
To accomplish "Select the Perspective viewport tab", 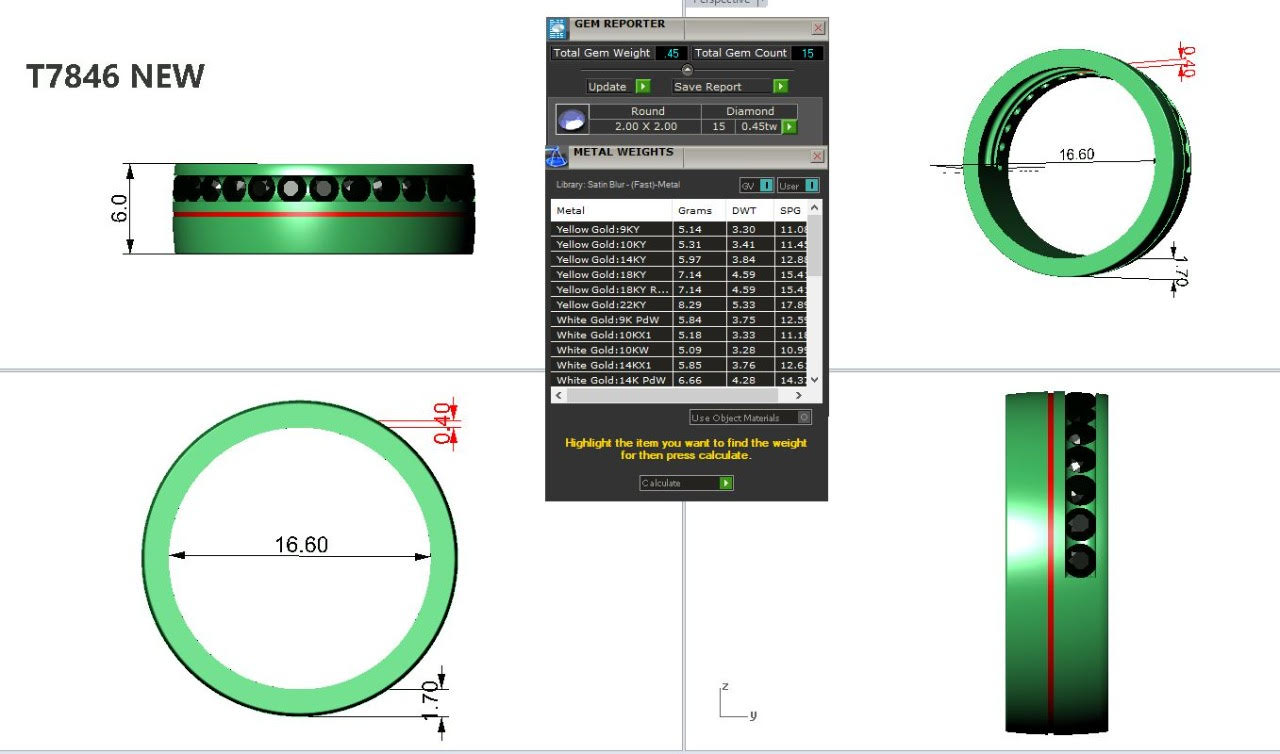I will (x=722, y=2).
